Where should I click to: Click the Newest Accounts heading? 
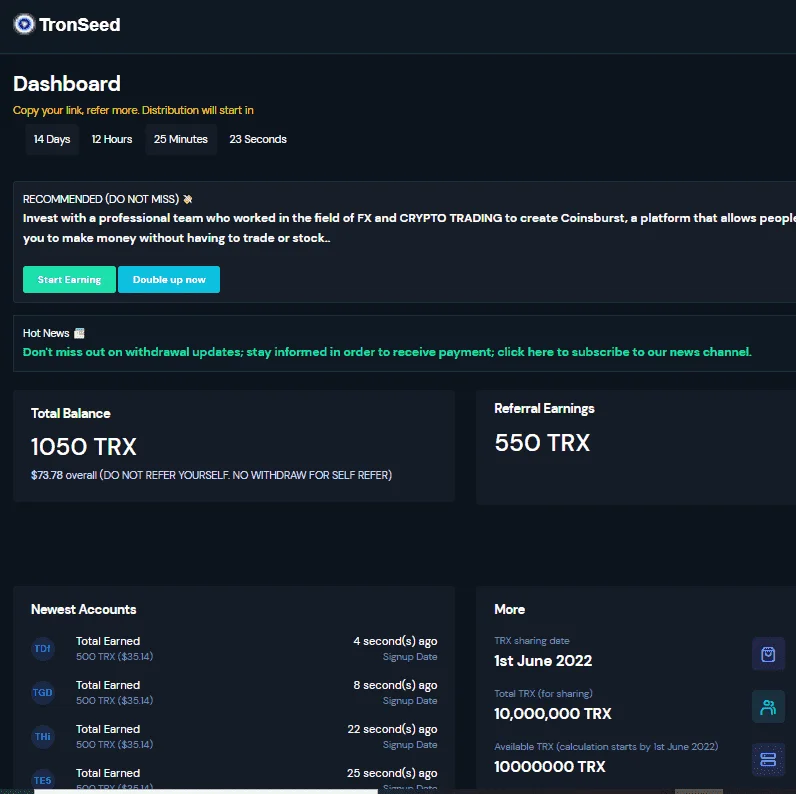coord(84,609)
